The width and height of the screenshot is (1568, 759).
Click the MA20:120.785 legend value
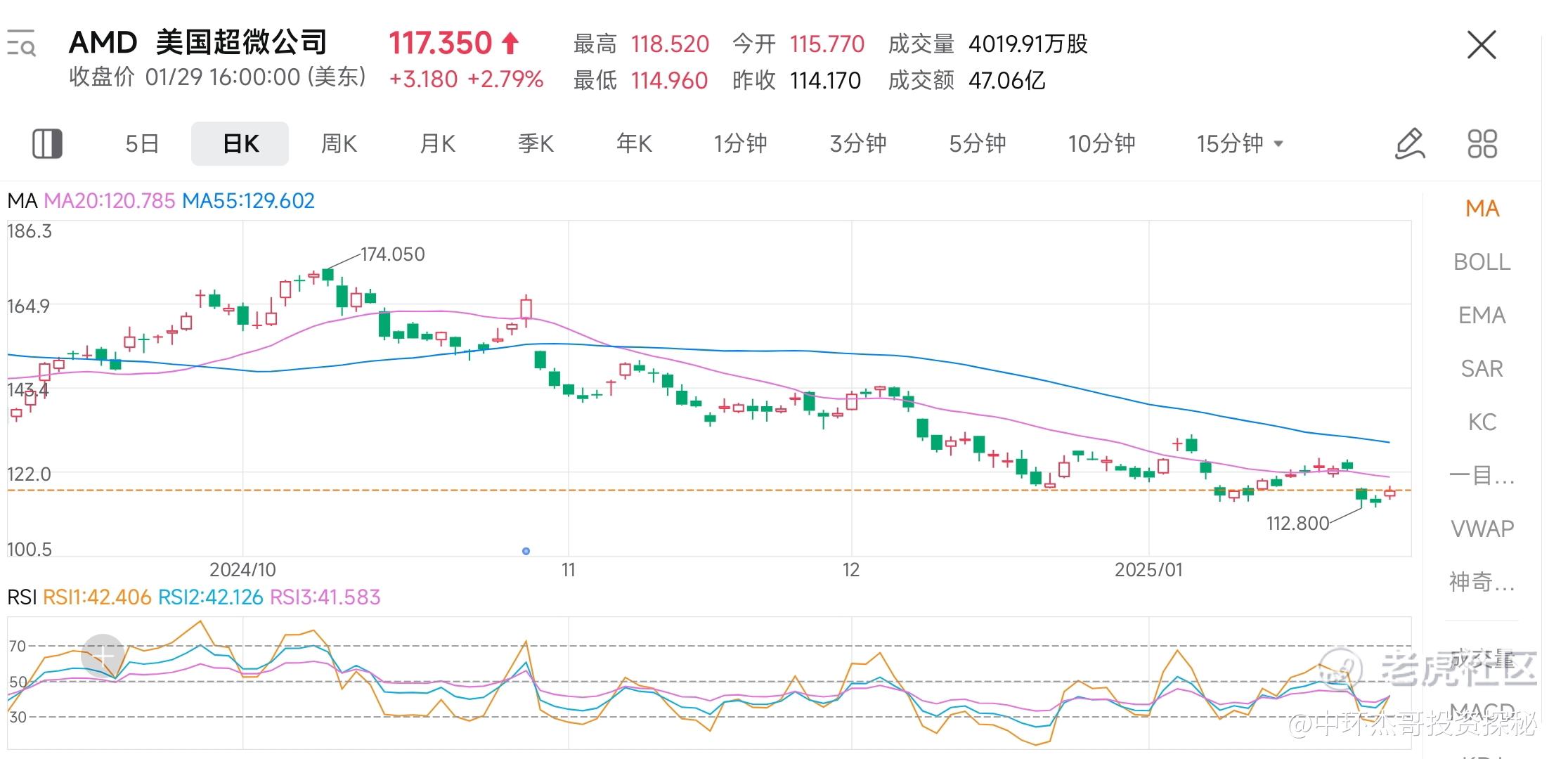pyautogui.click(x=109, y=201)
